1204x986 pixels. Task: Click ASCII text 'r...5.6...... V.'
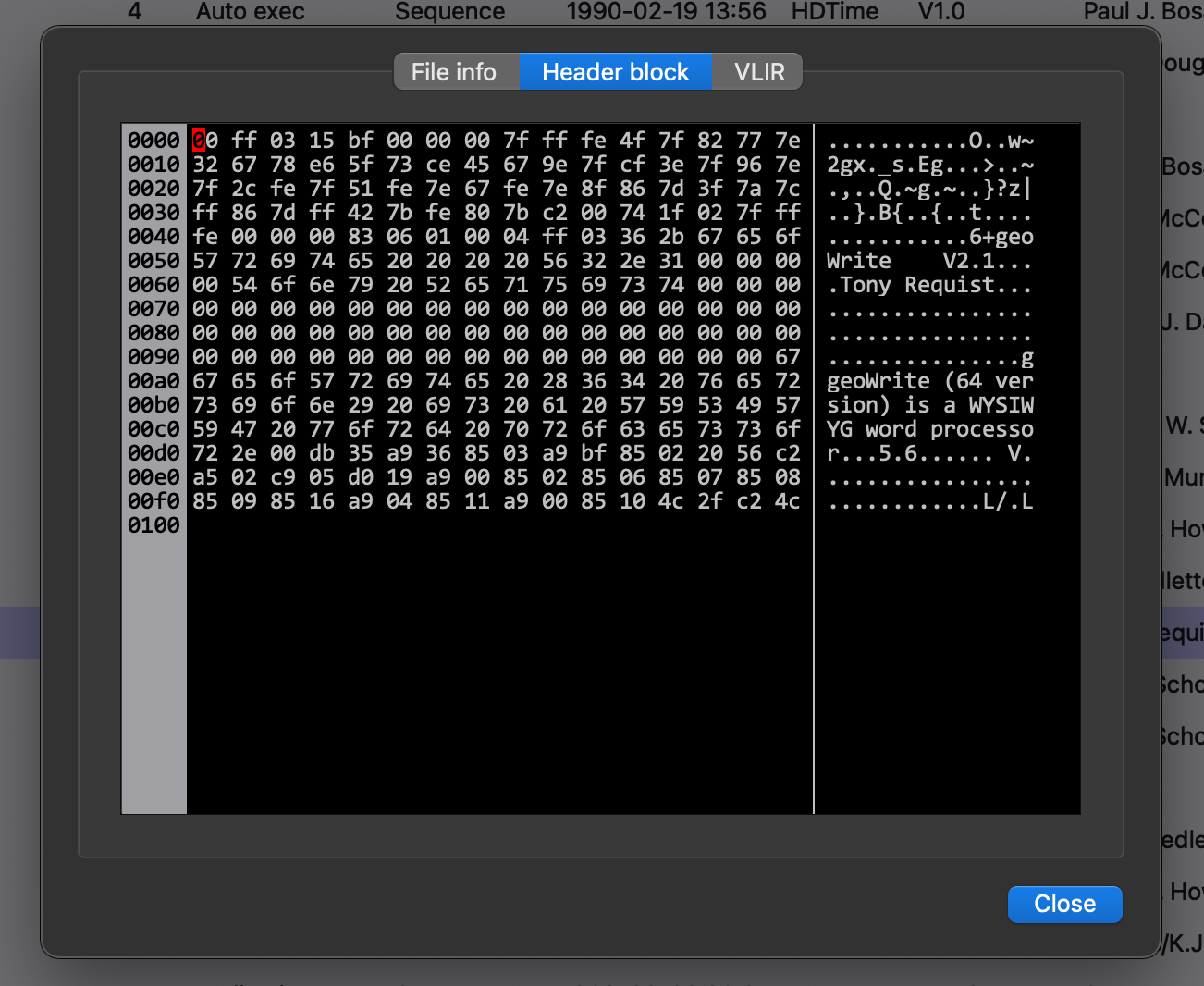pyautogui.click(x=930, y=453)
